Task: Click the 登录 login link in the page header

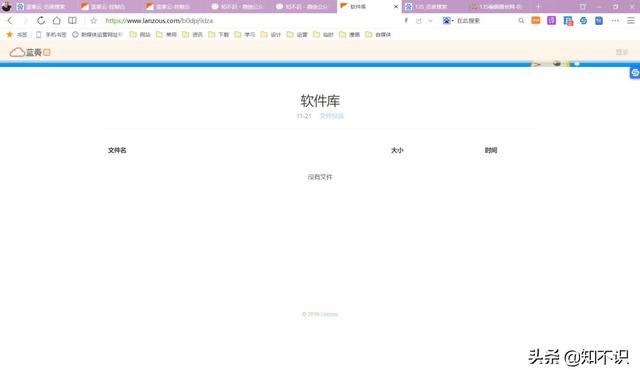Action: pos(622,52)
